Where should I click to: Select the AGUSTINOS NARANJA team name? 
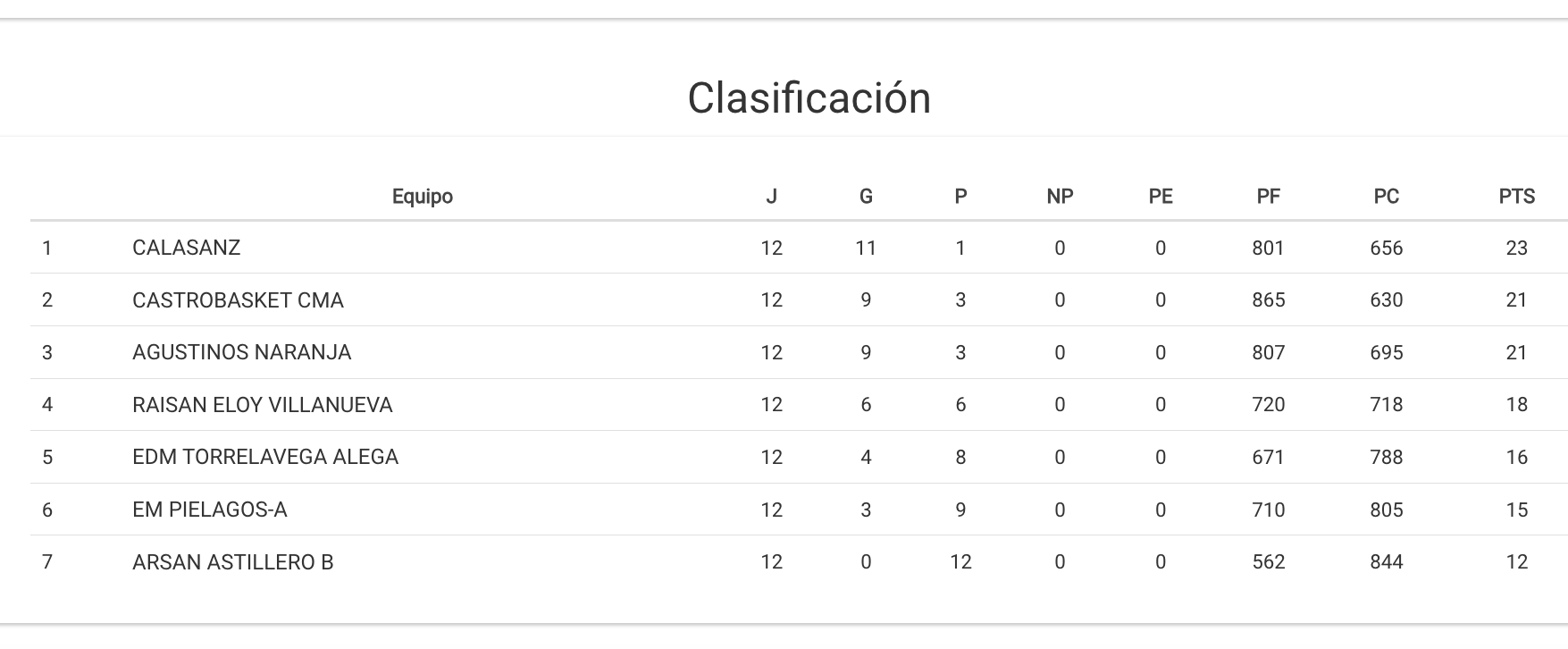[241, 352]
